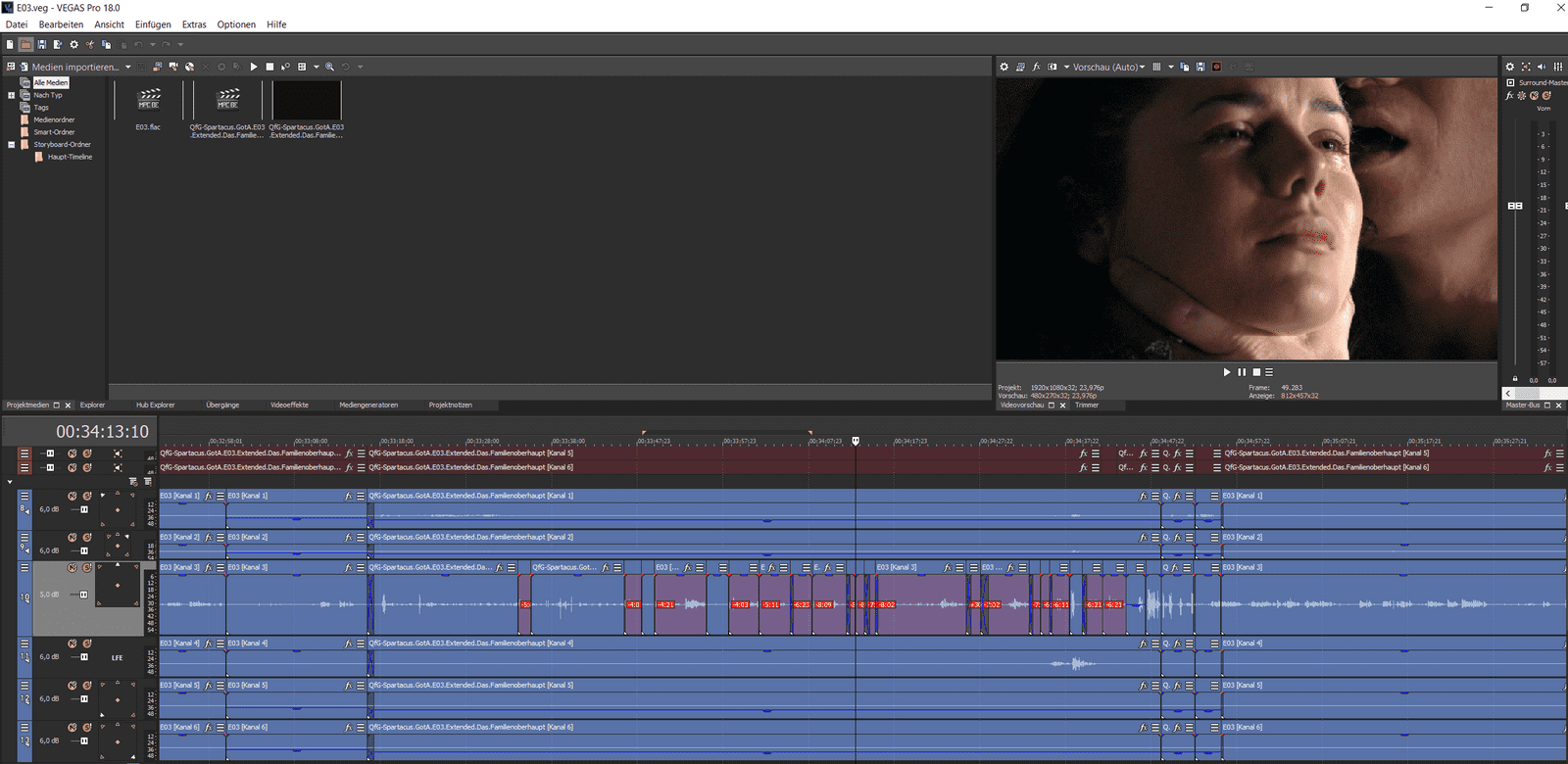Collapse track group arrow below video tracks
This screenshot has height=764, width=1568.
point(10,482)
